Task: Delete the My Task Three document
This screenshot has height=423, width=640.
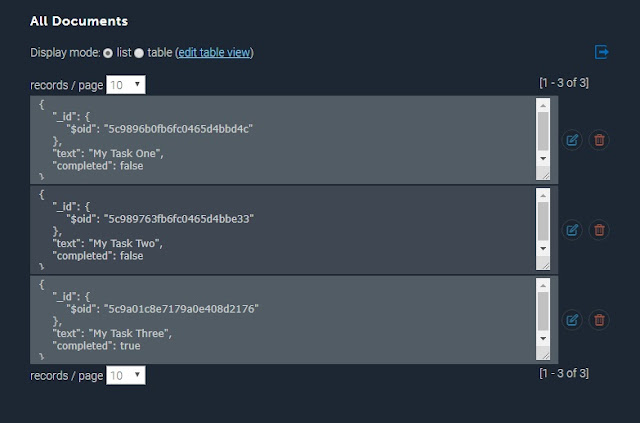Action: click(x=599, y=320)
